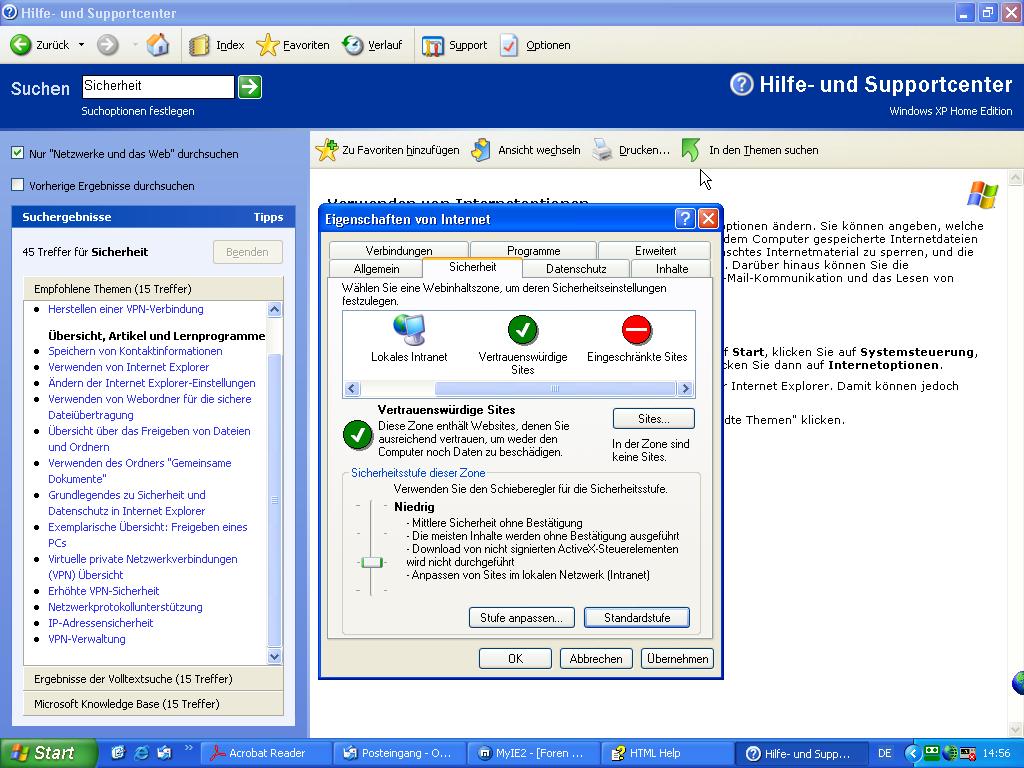Click the search results scroll down arrow
The width and height of the screenshot is (1024, 768).
pyautogui.click(x=274, y=656)
